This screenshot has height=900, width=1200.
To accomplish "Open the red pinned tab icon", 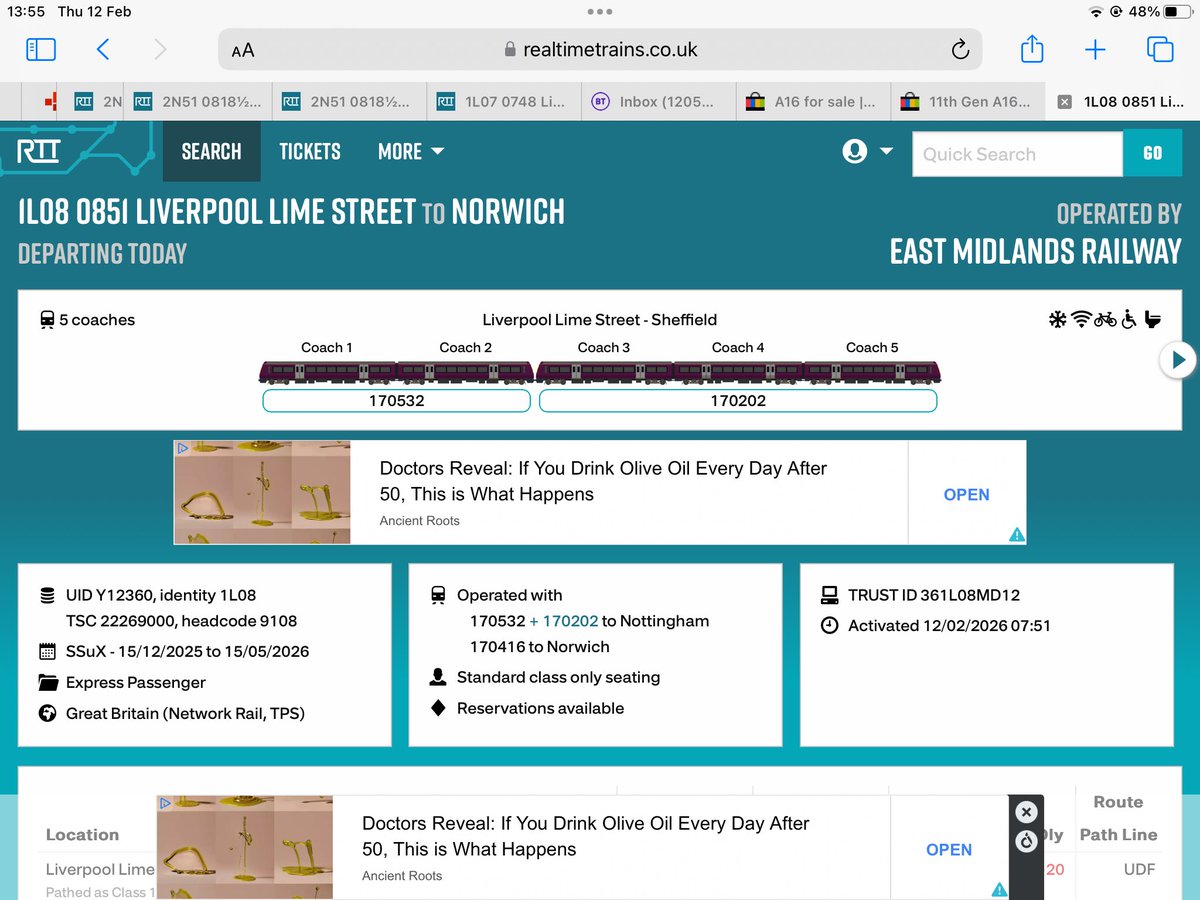I will pyautogui.click(x=50, y=101).
